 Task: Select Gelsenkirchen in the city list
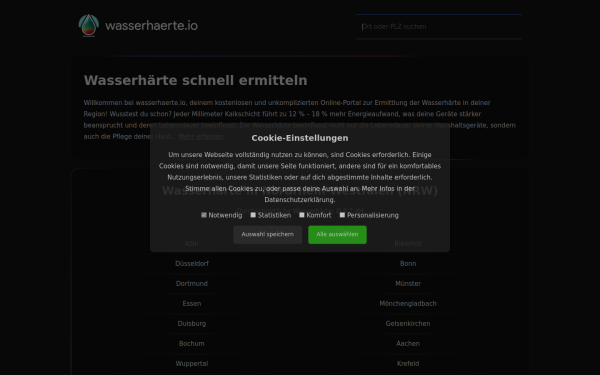tap(408, 324)
